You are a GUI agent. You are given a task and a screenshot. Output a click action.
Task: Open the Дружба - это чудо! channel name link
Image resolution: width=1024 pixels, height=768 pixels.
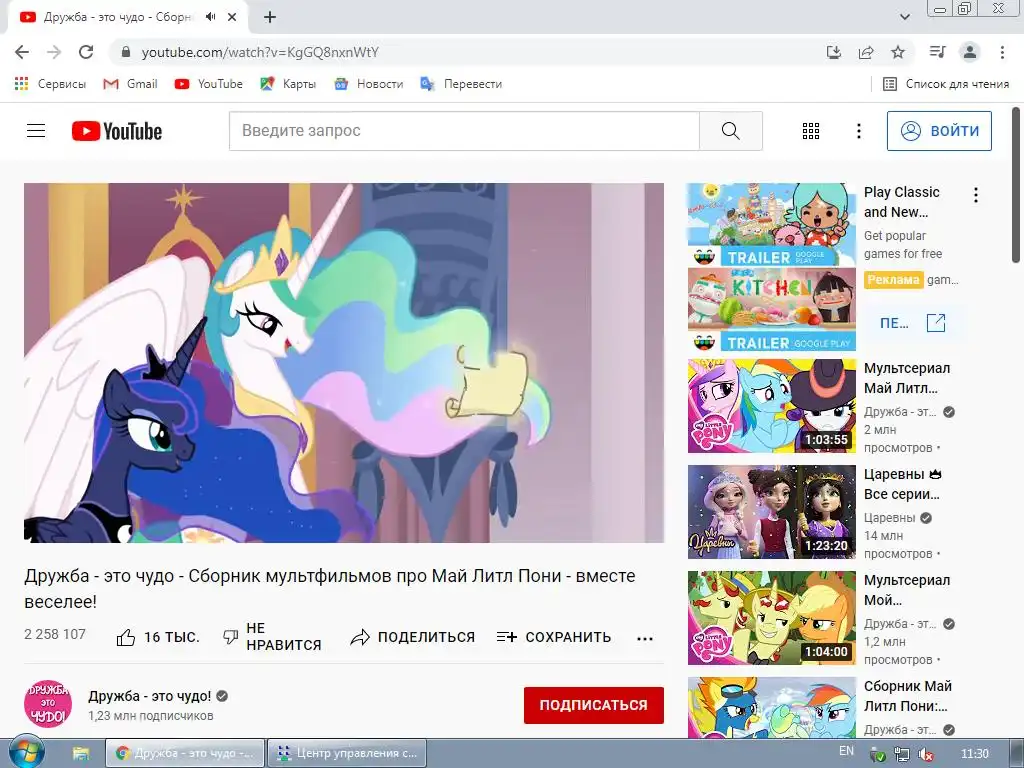150,696
